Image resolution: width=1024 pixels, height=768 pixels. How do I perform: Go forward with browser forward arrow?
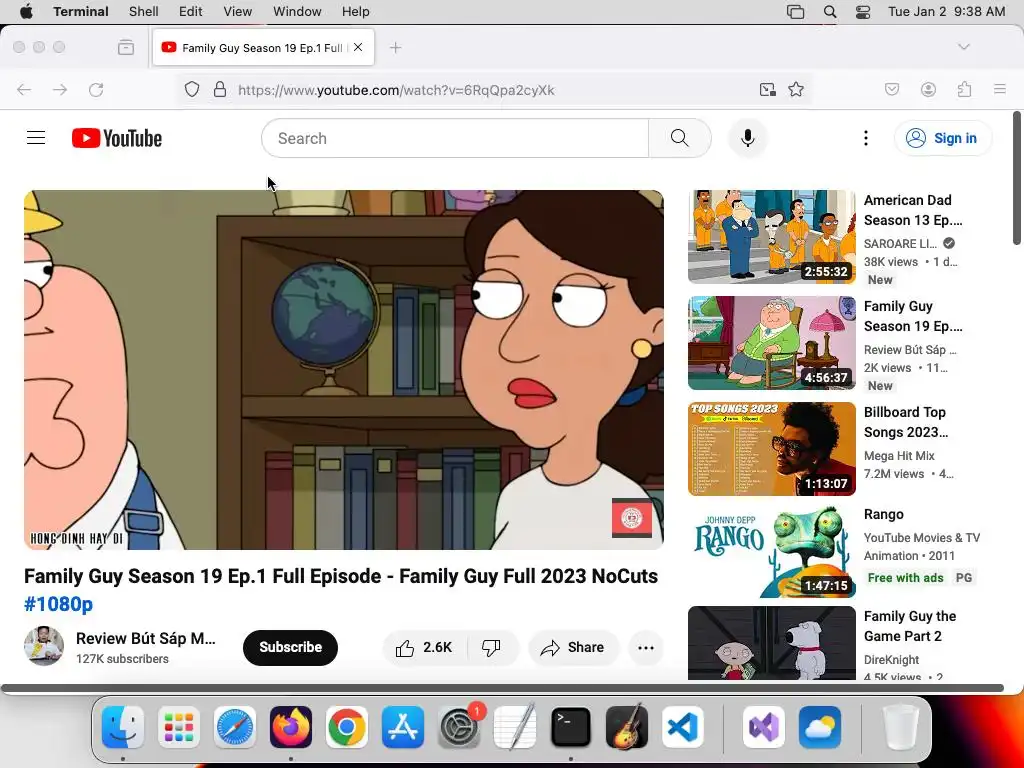pyautogui.click(x=60, y=89)
